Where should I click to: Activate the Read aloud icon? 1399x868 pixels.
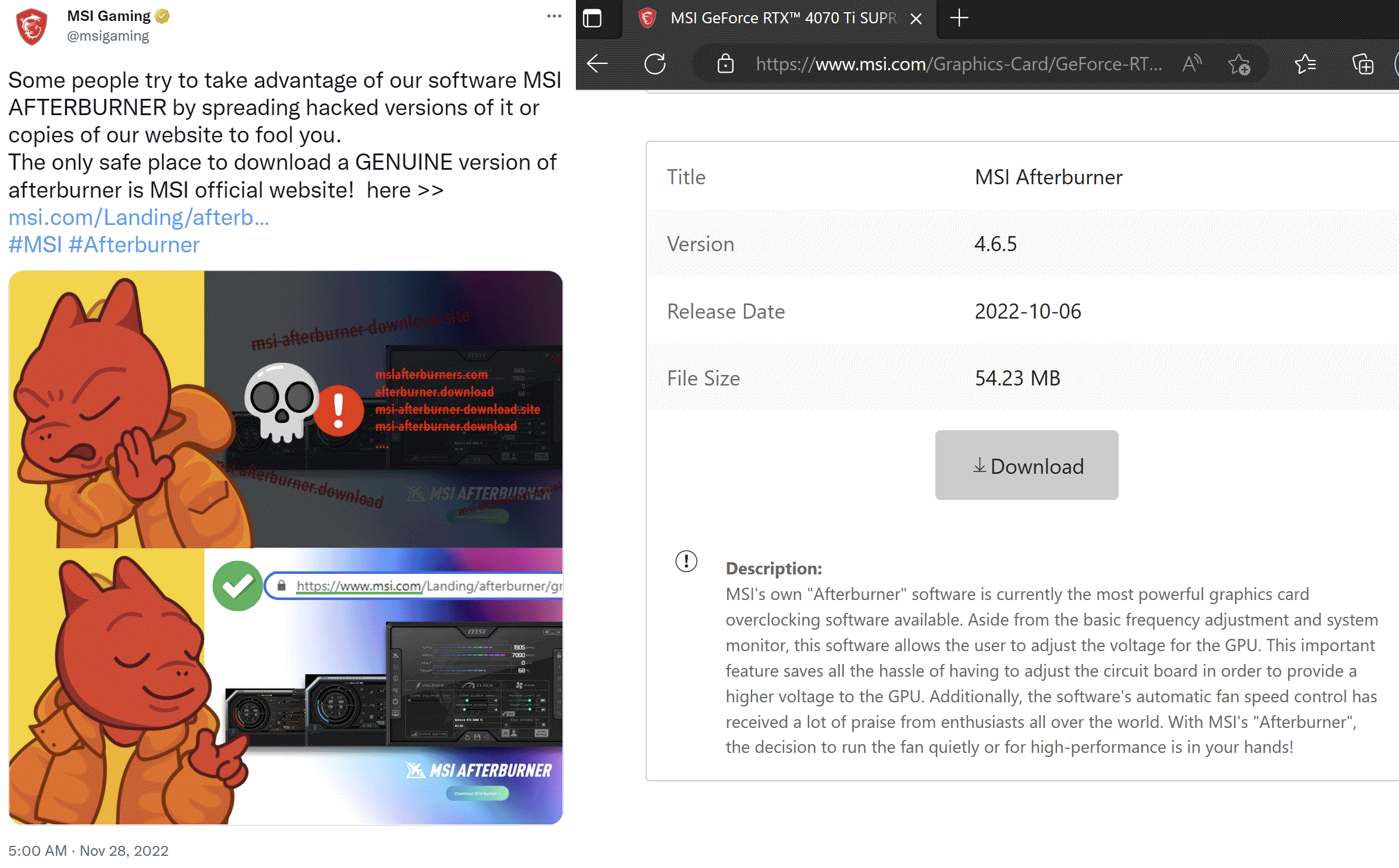click(1191, 63)
